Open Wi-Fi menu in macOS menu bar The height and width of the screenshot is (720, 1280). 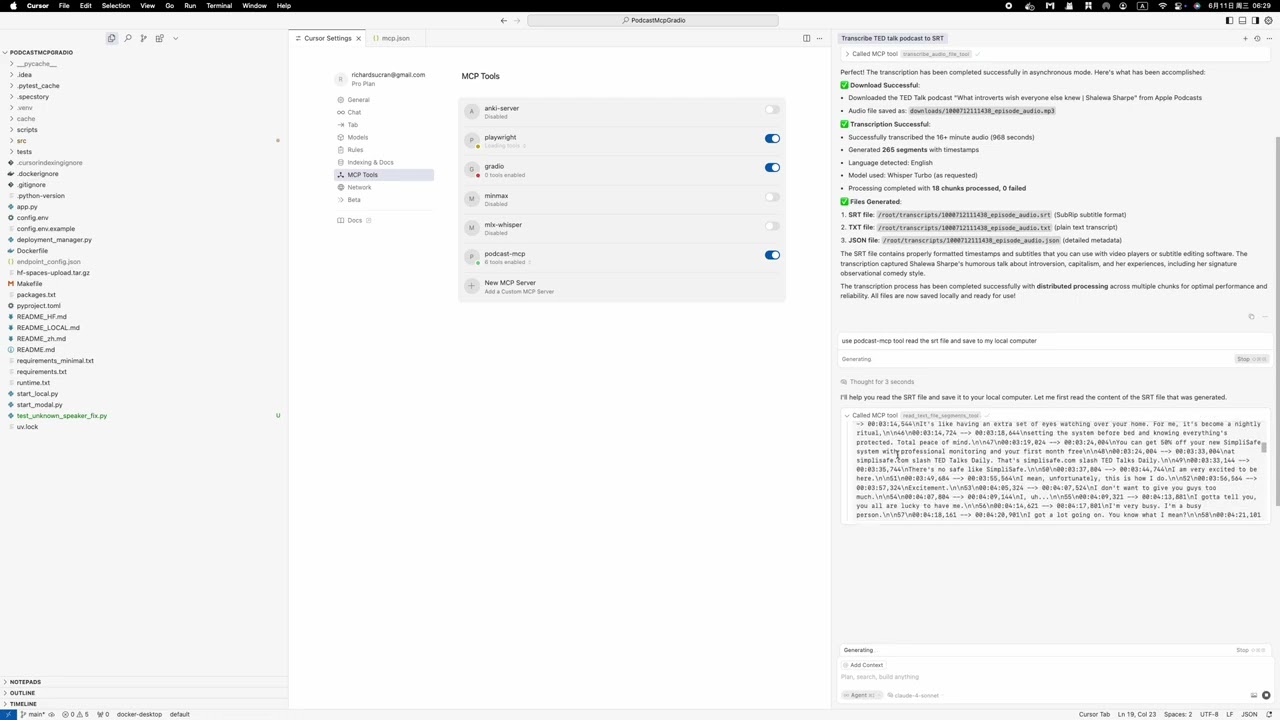pyautogui.click(x=1162, y=6)
